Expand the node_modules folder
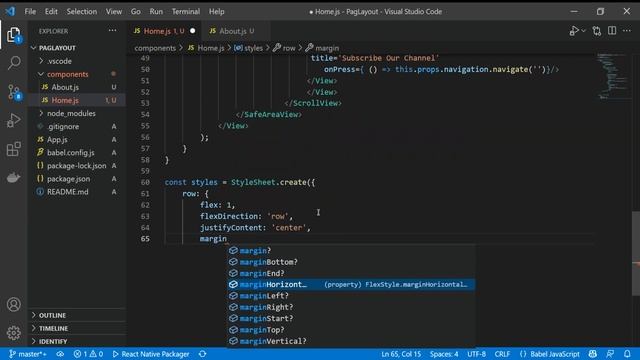Image resolution: width=640 pixels, height=360 pixels. pos(78,113)
